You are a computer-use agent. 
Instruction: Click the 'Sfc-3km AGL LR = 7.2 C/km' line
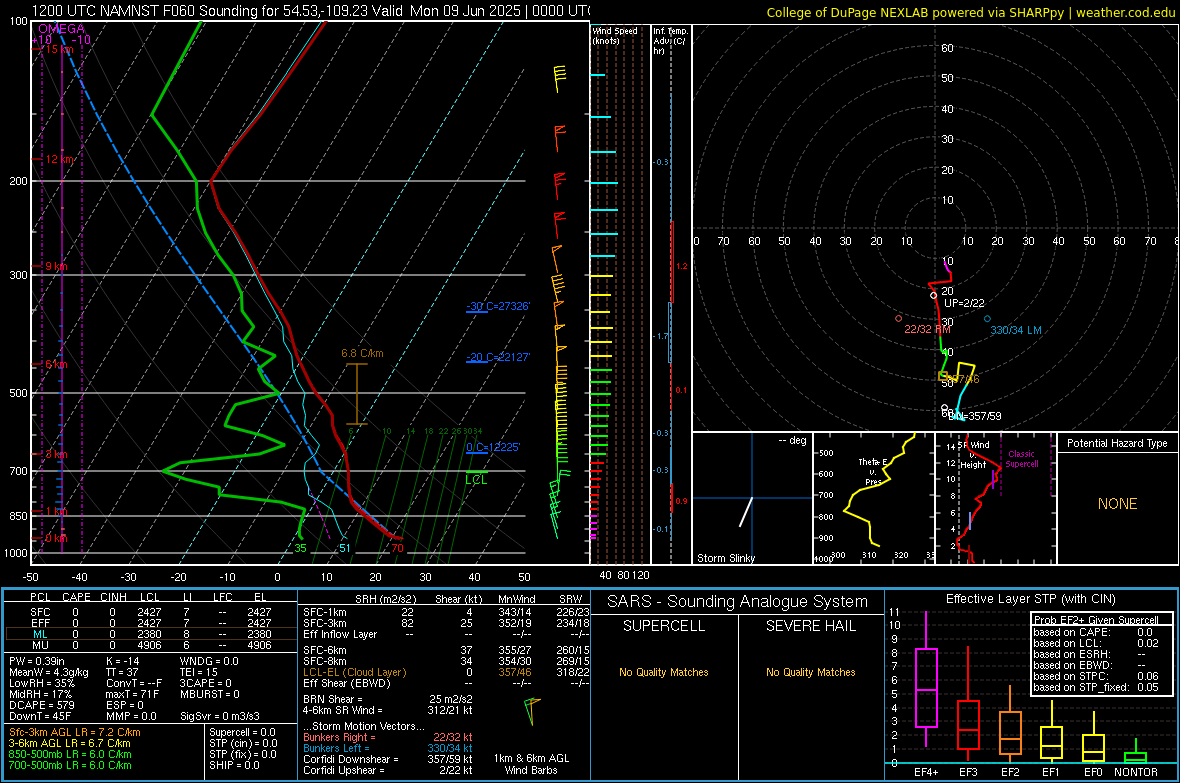tap(75, 732)
